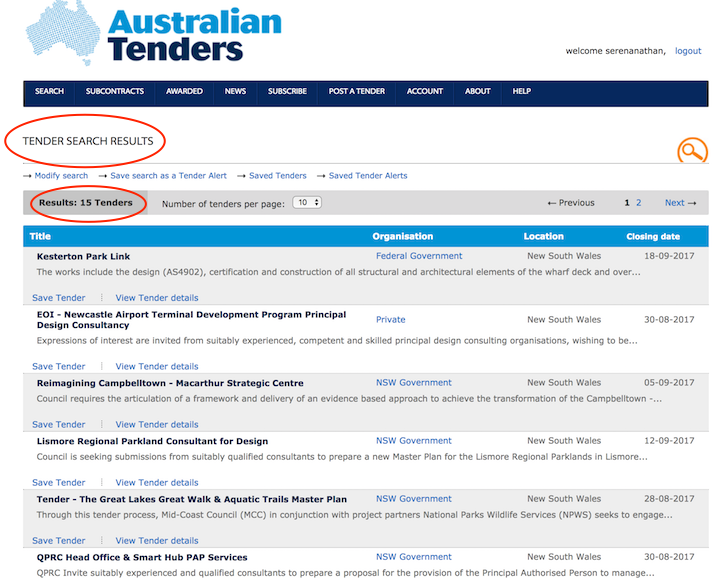
Task: Select SUBSCRIBE in the navigation bar
Action: (x=287, y=91)
